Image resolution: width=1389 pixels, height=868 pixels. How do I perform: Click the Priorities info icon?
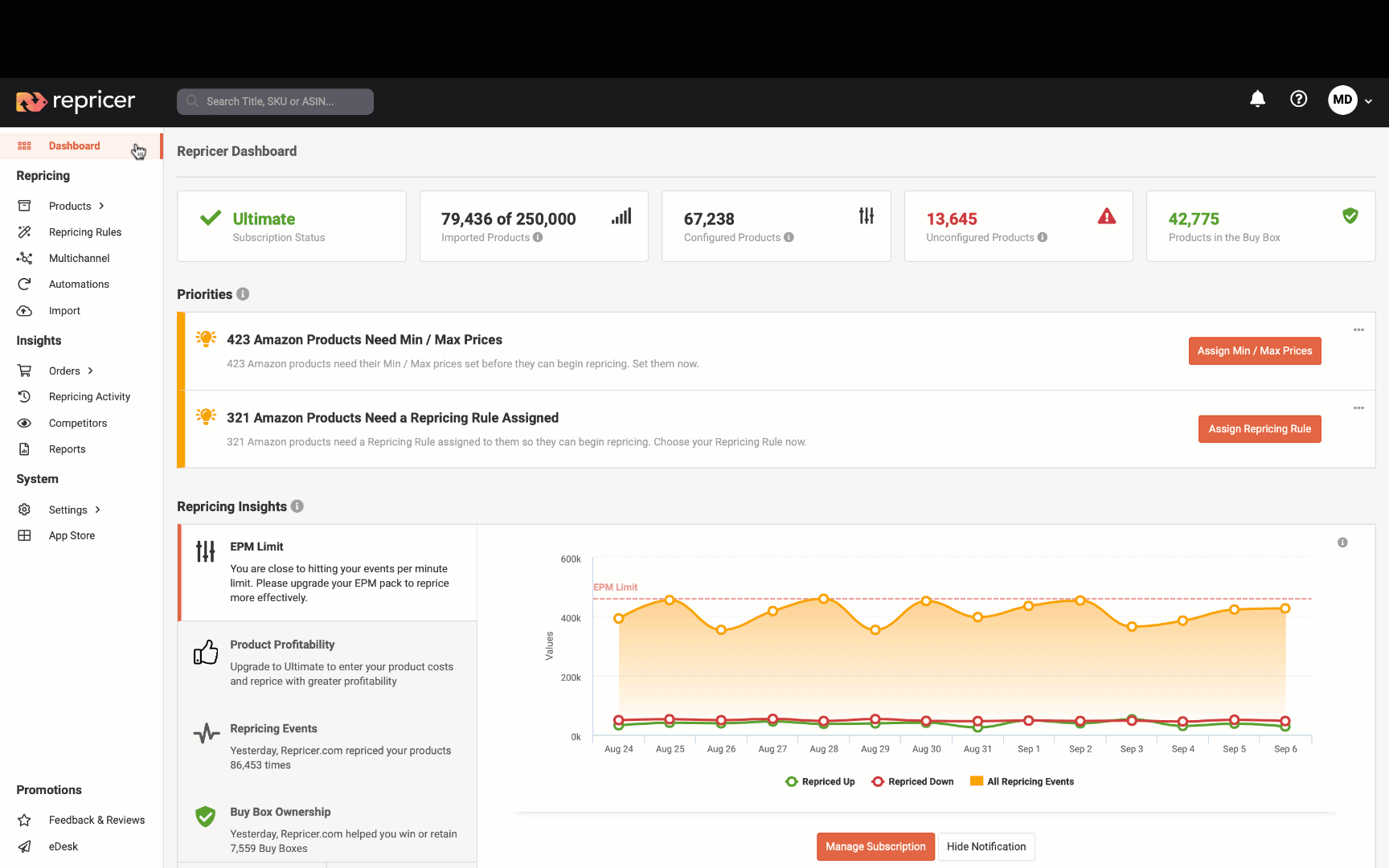[x=243, y=294]
